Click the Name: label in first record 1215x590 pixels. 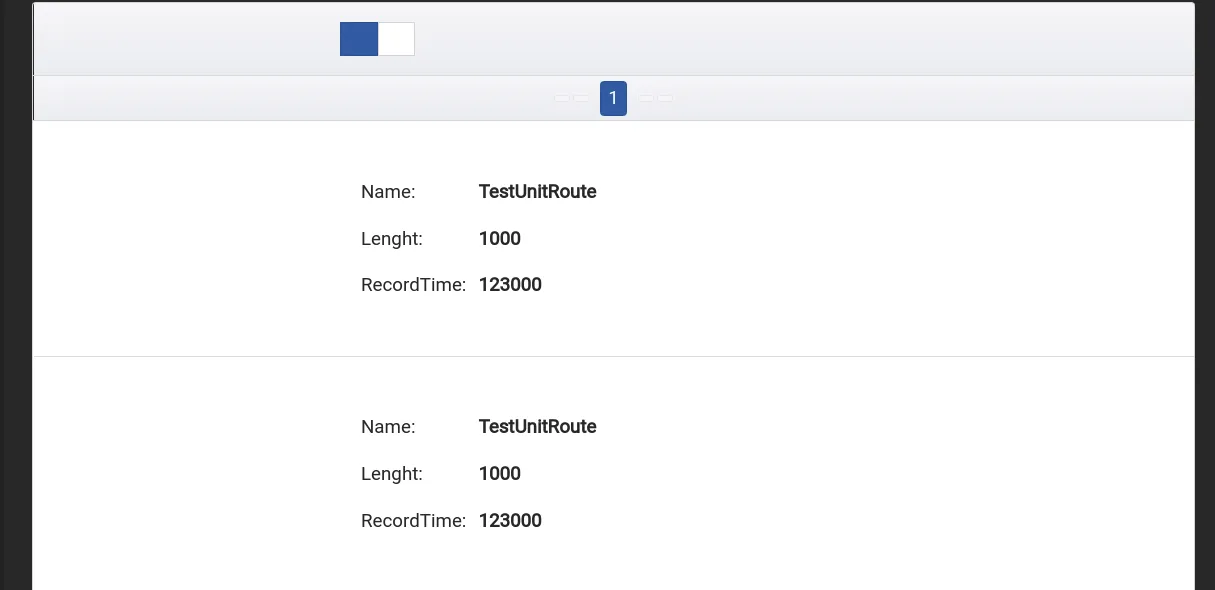388,191
